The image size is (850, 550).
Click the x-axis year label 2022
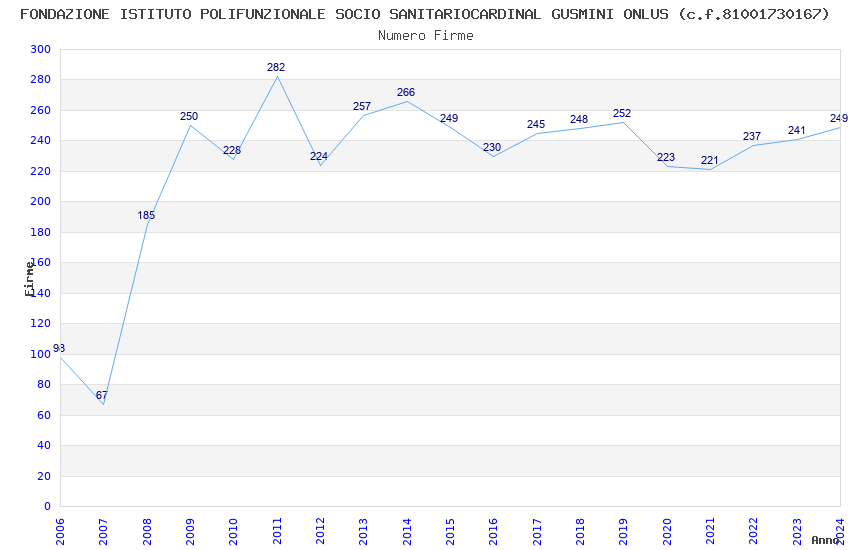[754, 532]
